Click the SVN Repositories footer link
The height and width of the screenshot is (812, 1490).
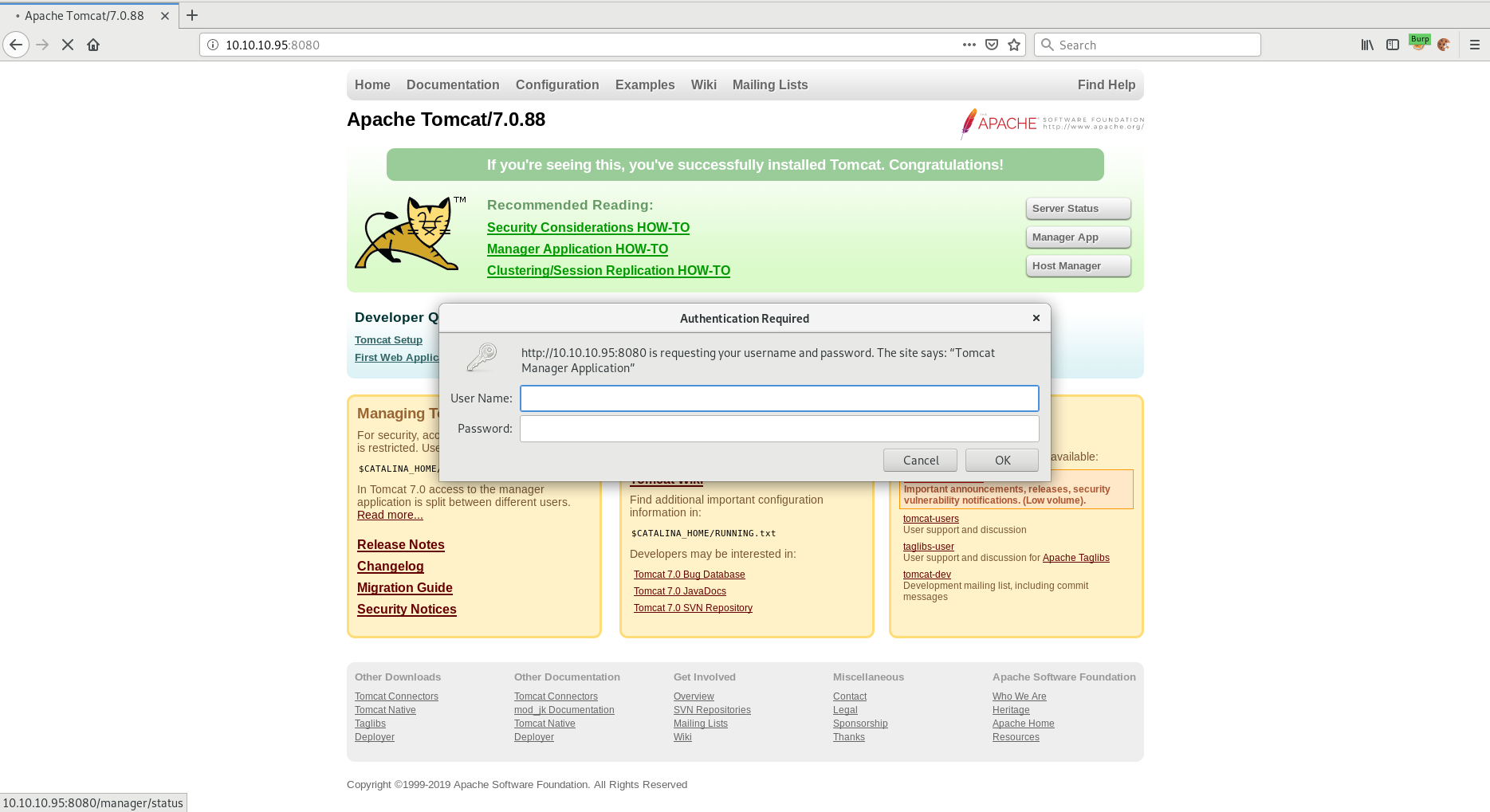(712, 710)
